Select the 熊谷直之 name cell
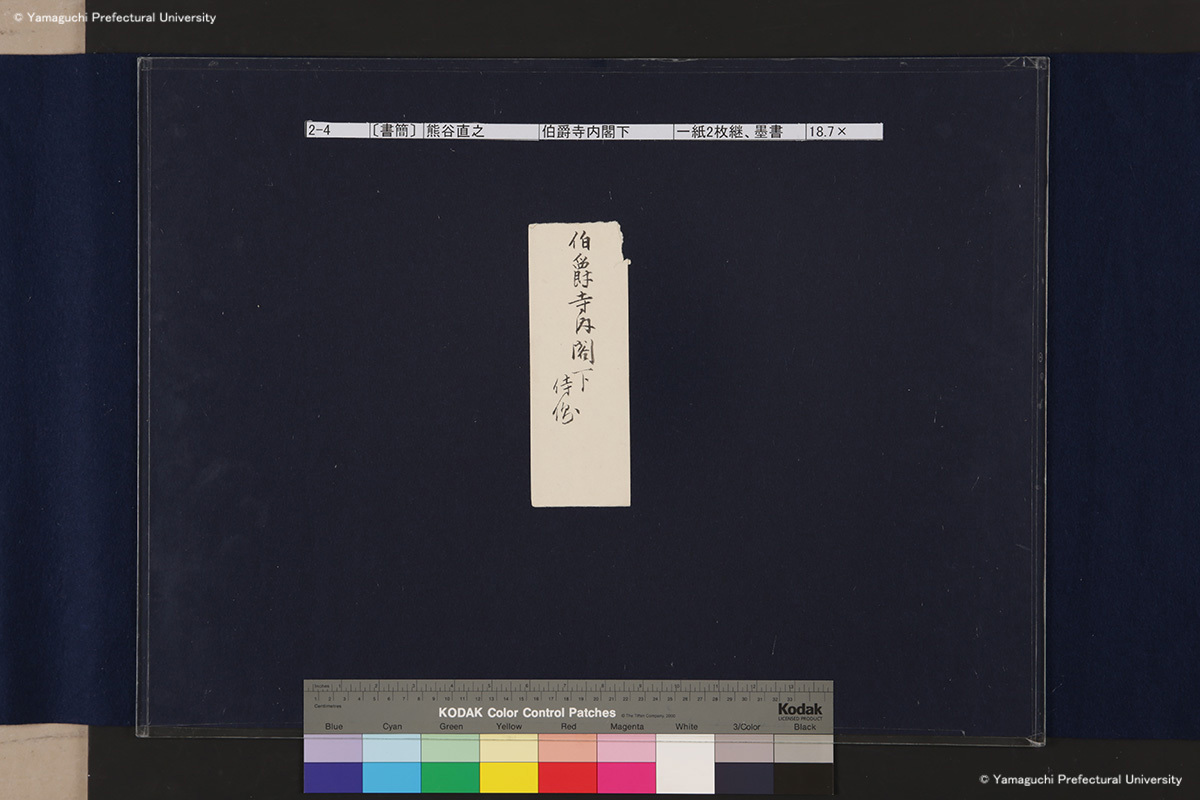Image resolution: width=1200 pixels, height=800 pixels. coord(480,131)
